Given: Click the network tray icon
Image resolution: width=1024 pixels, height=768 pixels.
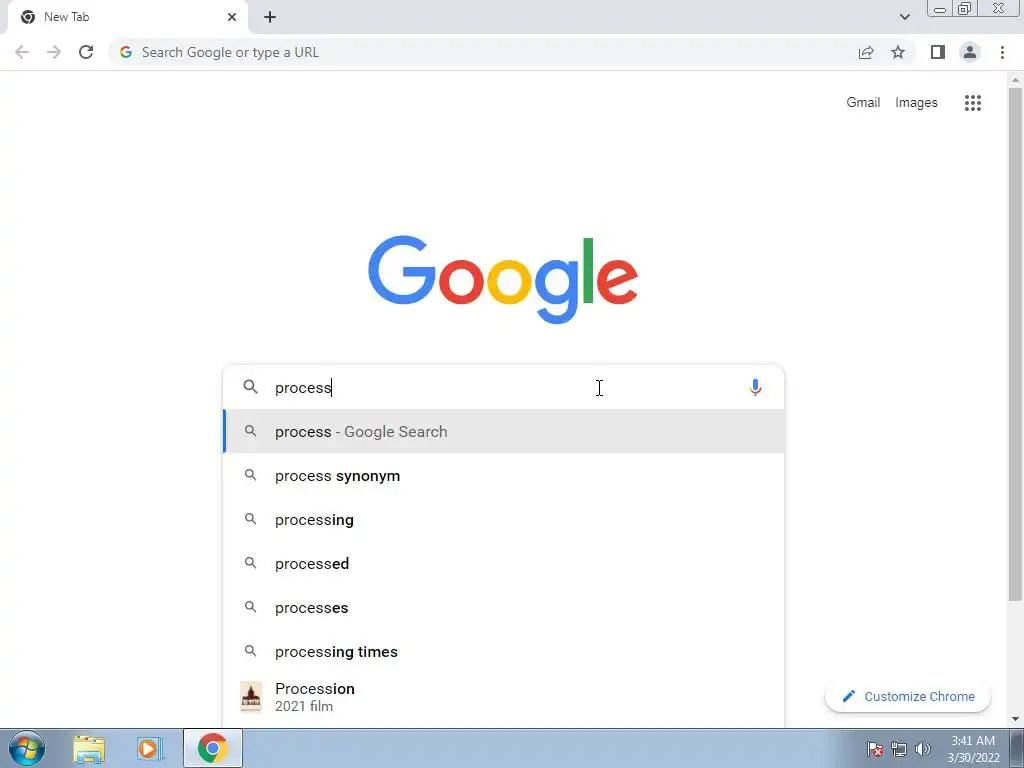Looking at the screenshot, I should tap(899, 749).
